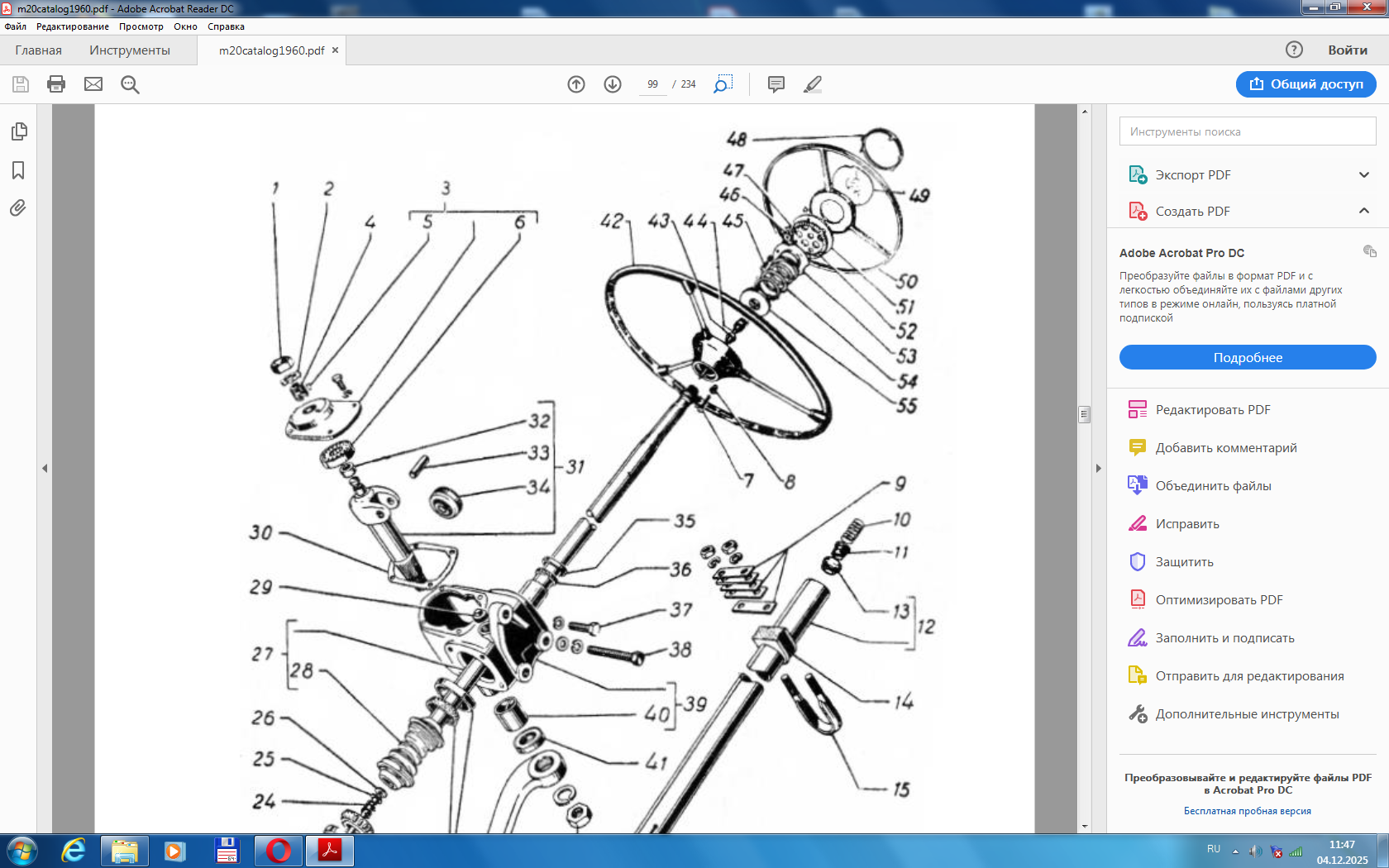The height and width of the screenshot is (868, 1389).
Task: Expand the Экспорт PDF section
Action: tap(1363, 174)
